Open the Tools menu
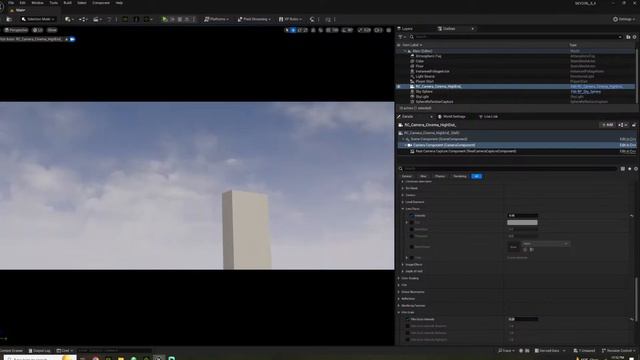Screen dimensions: 640x360 pos(53,3)
